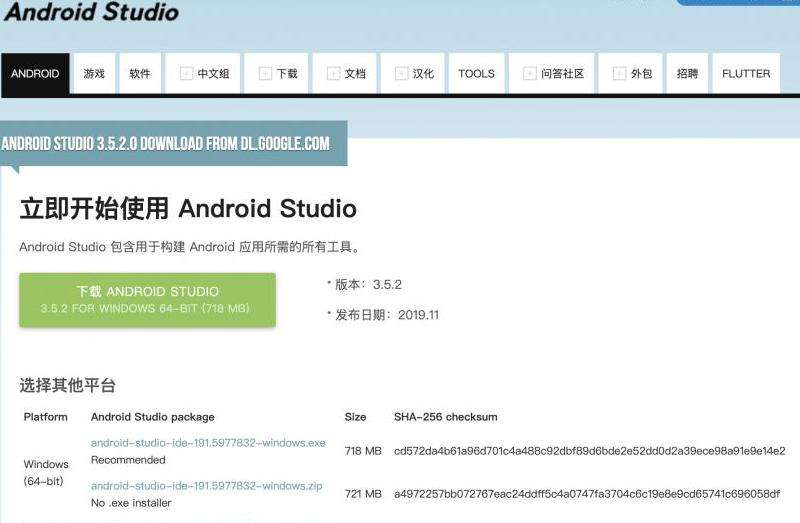Click the Android Studio 3.5.2.0 download banner heading
The image size is (800, 523).
pyautogui.click(x=166, y=143)
